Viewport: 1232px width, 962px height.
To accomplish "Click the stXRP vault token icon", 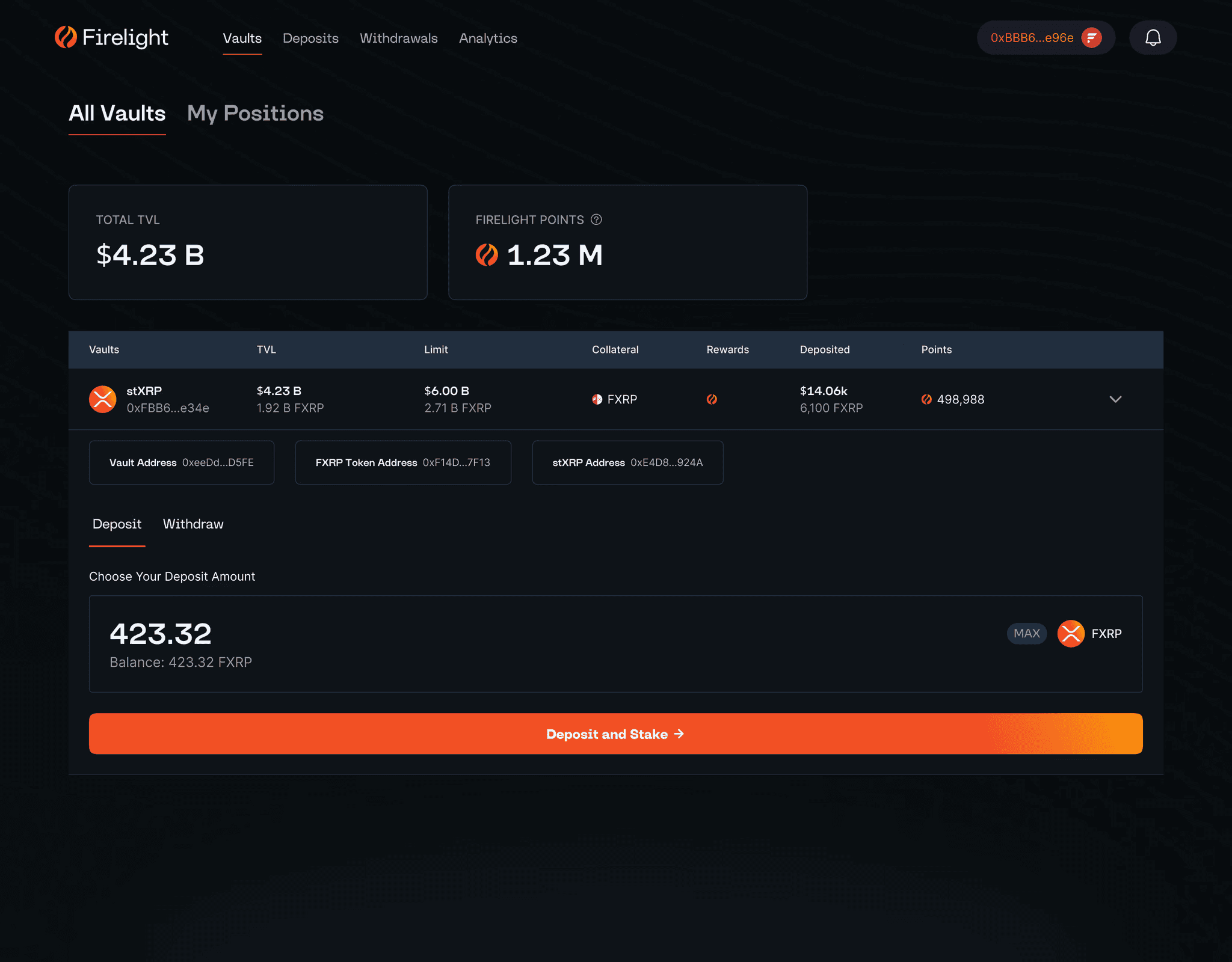I will pos(103,399).
